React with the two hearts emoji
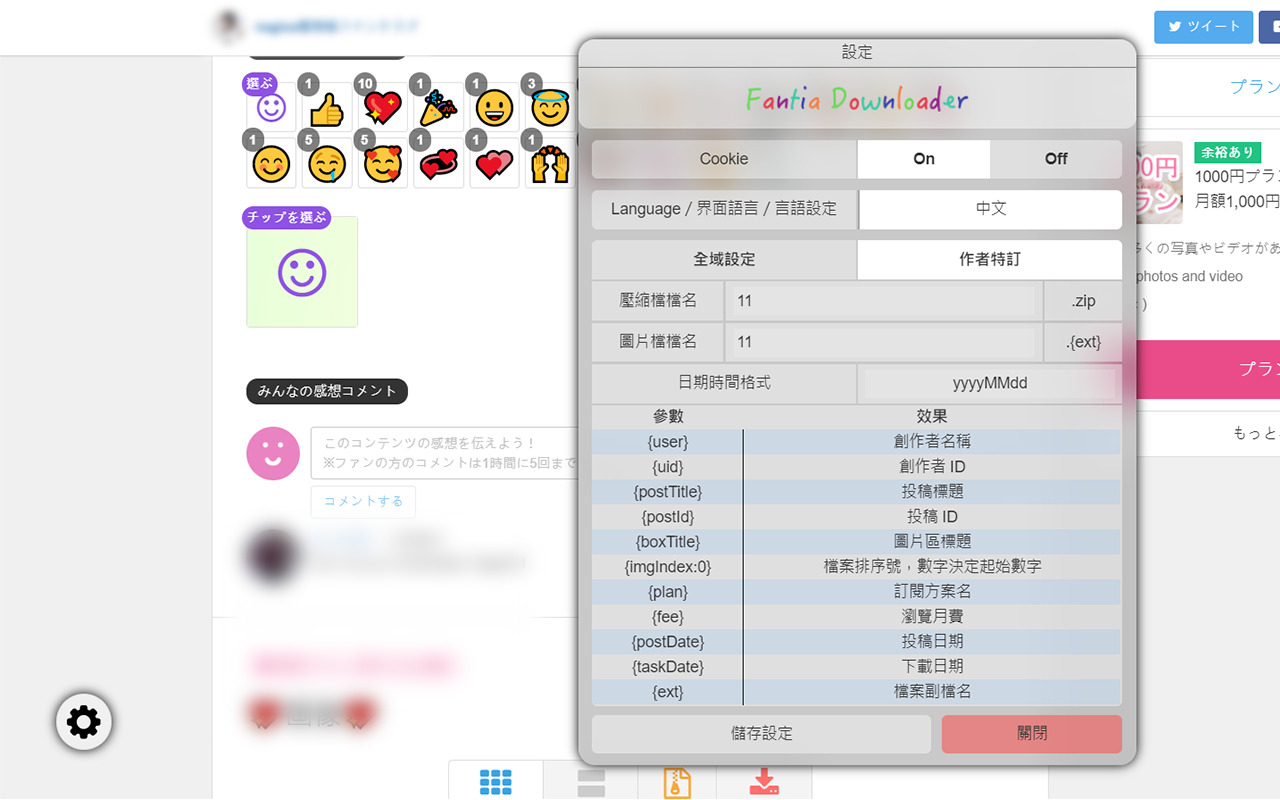The width and height of the screenshot is (1280, 800). pos(495,163)
